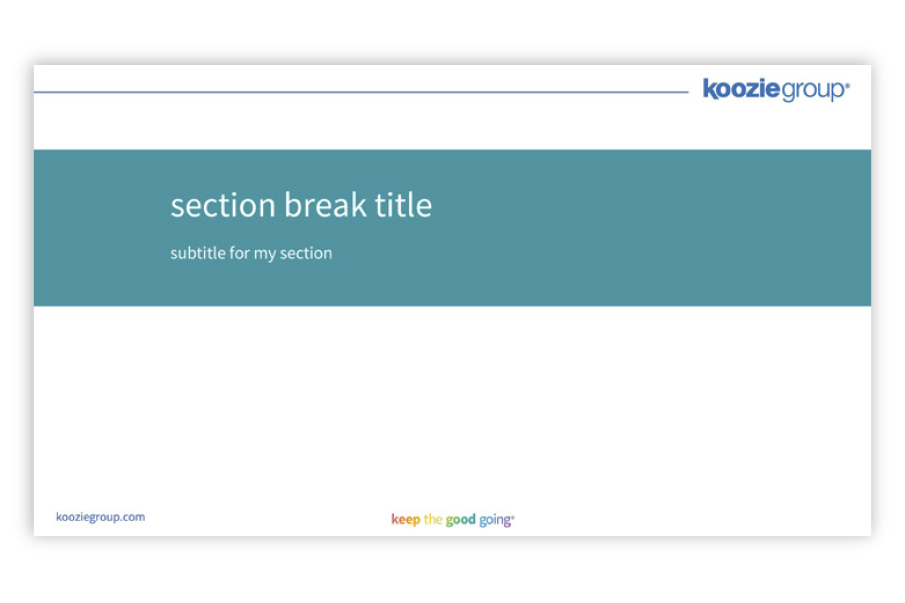This screenshot has width=905, height=603.
Task: Select the green word "good" in the tagline
Action: click(x=461, y=520)
